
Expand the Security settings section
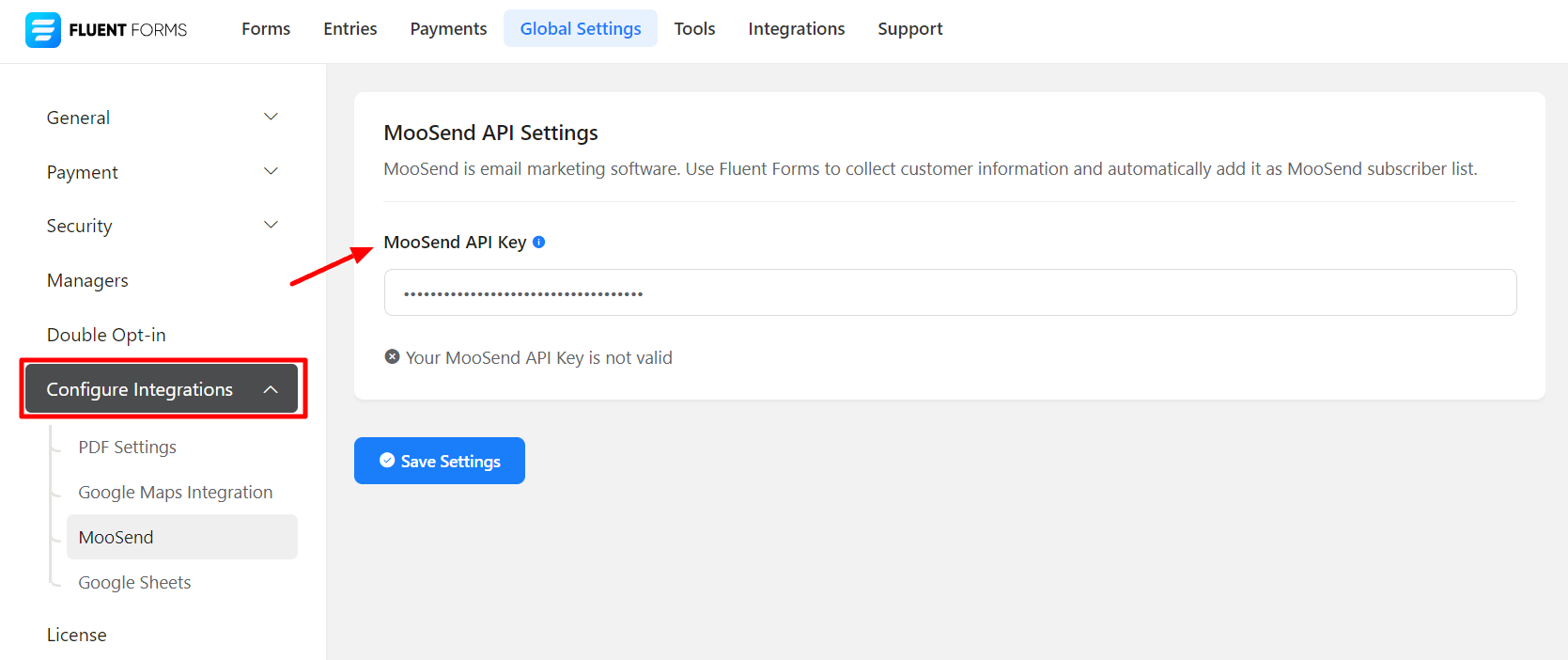click(x=162, y=226)
